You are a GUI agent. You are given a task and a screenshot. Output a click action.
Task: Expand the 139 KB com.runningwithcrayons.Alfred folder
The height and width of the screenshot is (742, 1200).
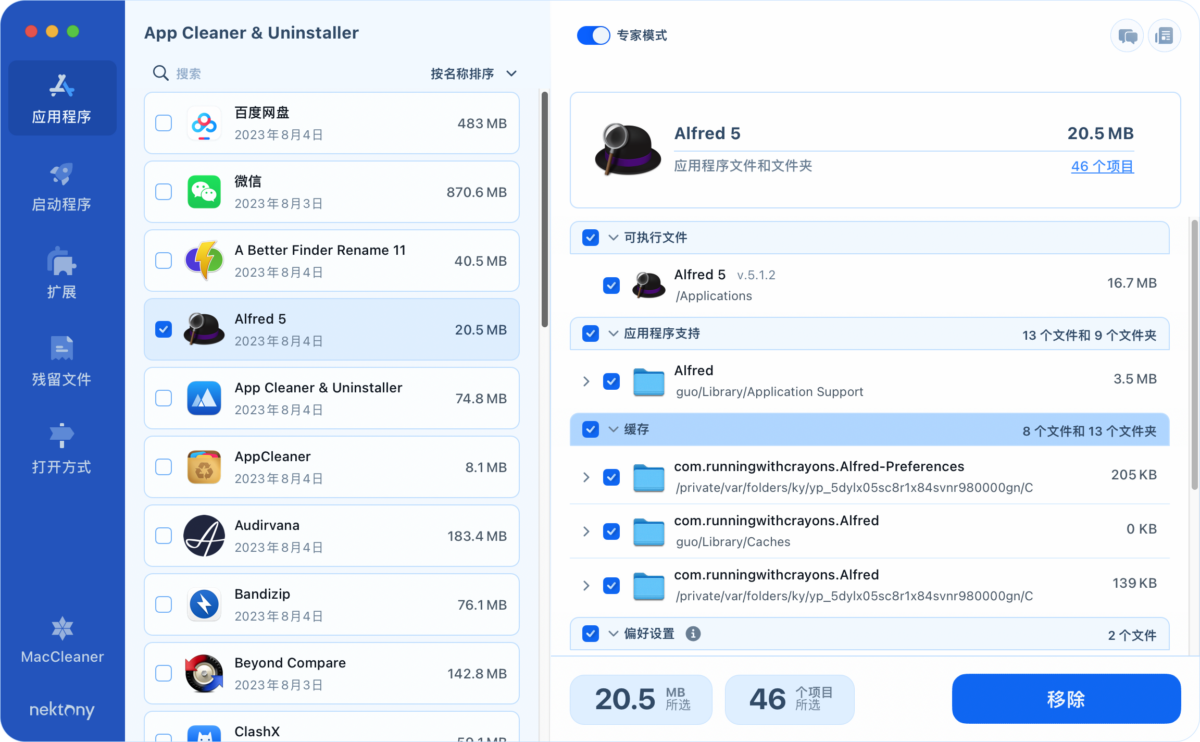click(x=586, y=585)
